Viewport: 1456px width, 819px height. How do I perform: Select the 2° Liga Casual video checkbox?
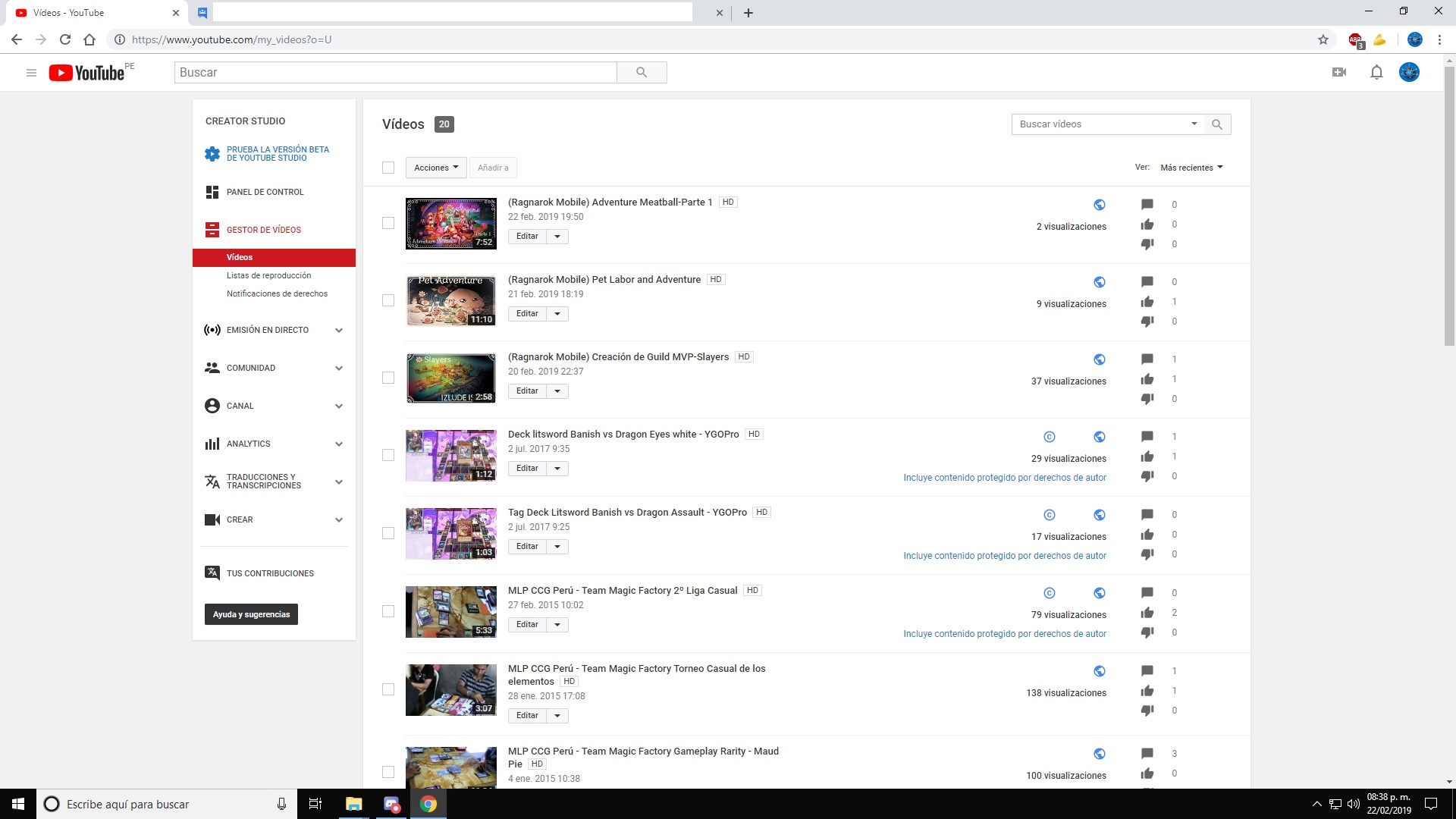click(x=388, y=611)
